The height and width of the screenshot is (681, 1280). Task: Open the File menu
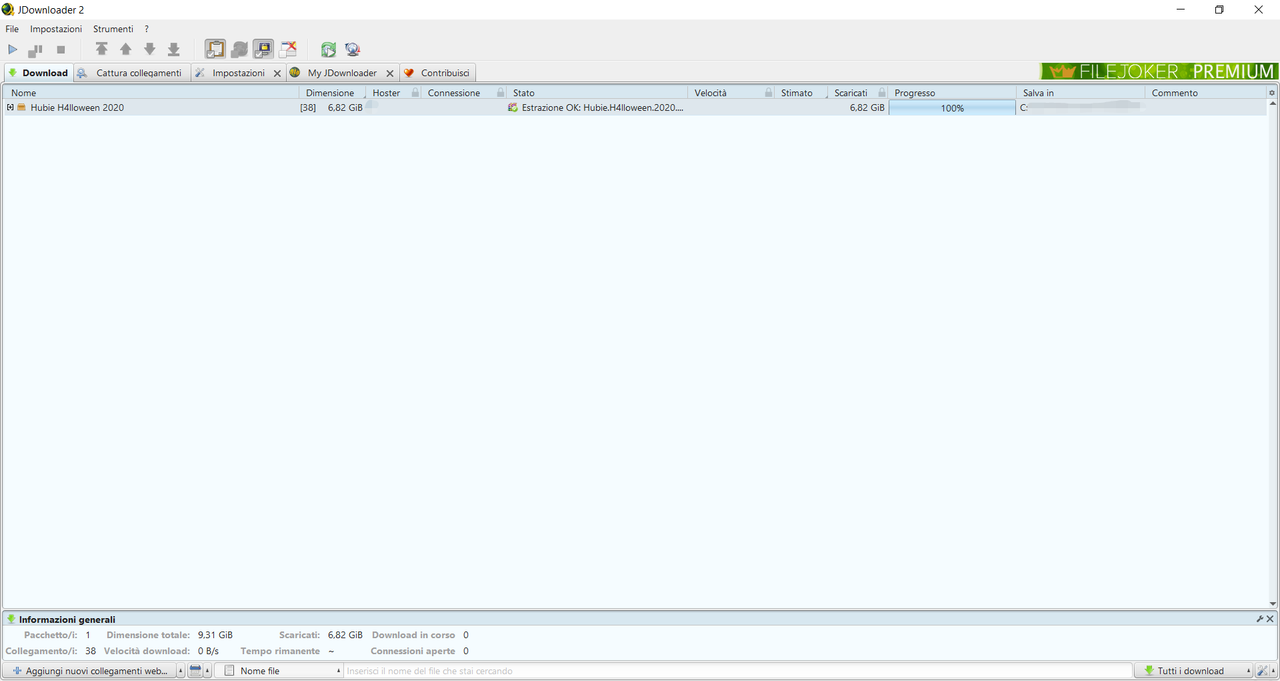coord(12,29)
